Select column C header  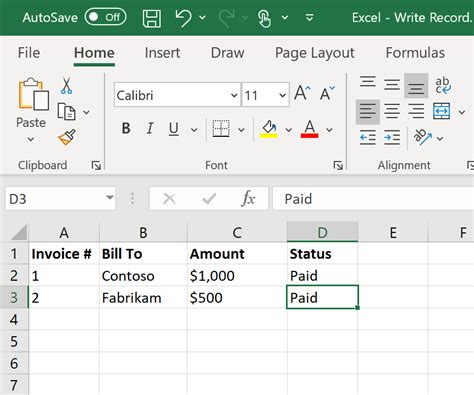(x=237, y=232)
